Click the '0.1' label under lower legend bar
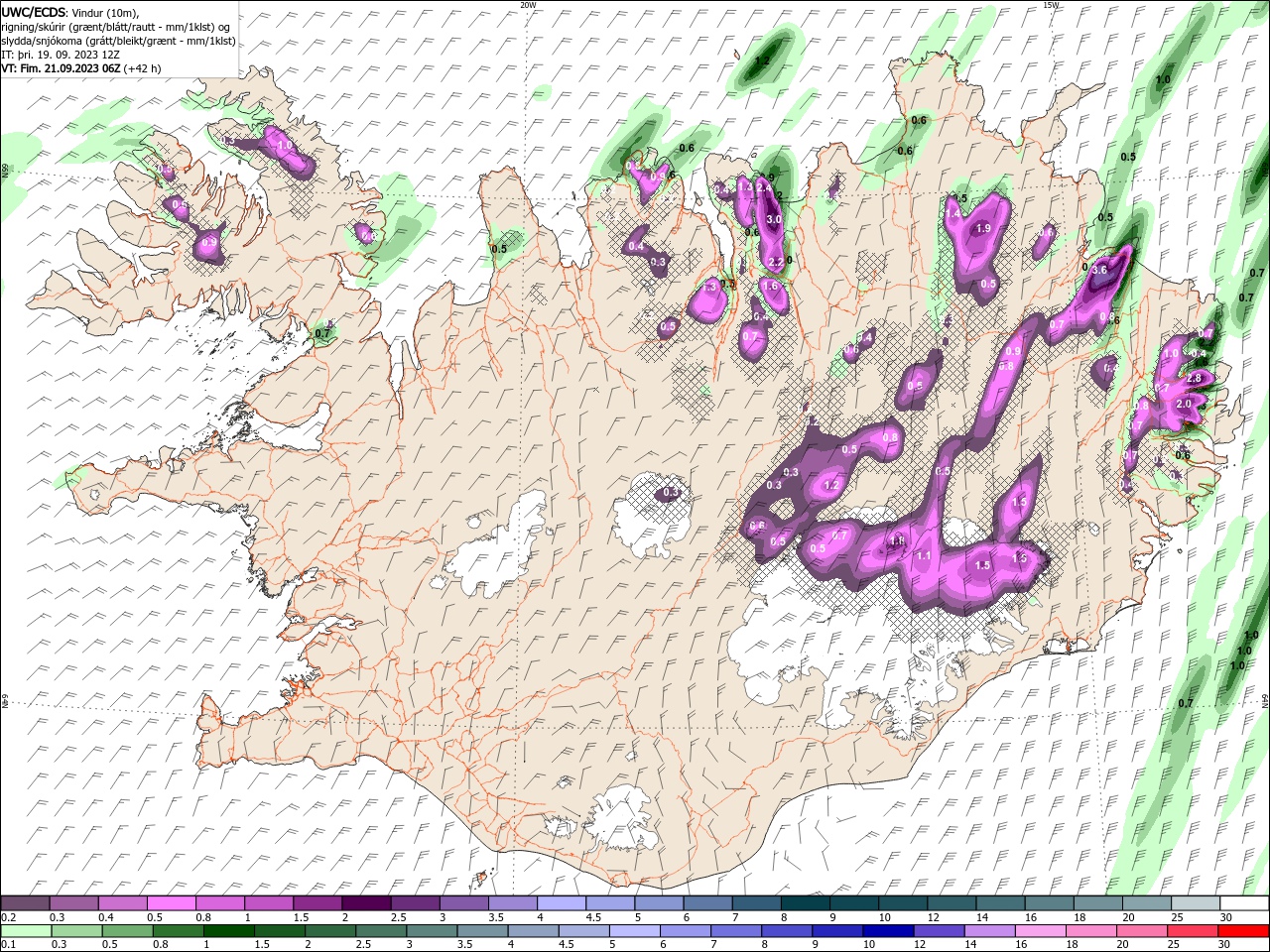Image resolution: width=1270 pixels, height=952 pixels. click(x=9, y=944)
